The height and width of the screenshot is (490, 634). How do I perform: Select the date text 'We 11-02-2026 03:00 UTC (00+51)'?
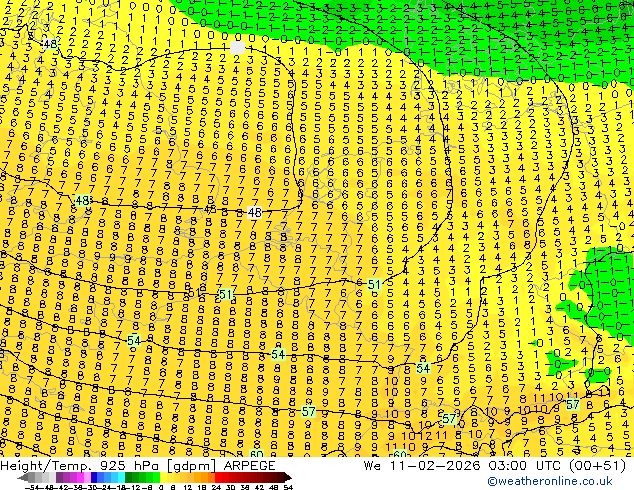495,466
